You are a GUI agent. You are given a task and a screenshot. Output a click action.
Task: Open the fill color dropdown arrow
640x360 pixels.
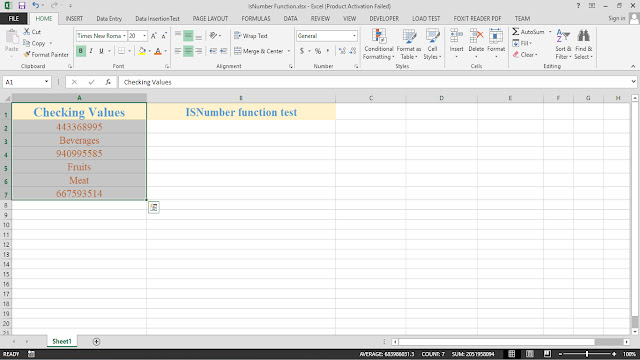[150, 51]
